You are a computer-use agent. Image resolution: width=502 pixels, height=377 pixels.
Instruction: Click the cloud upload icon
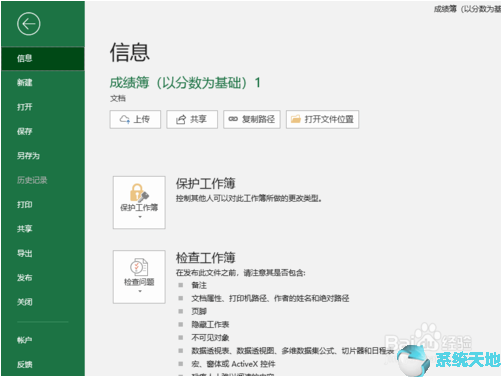[x=125, y=119]
